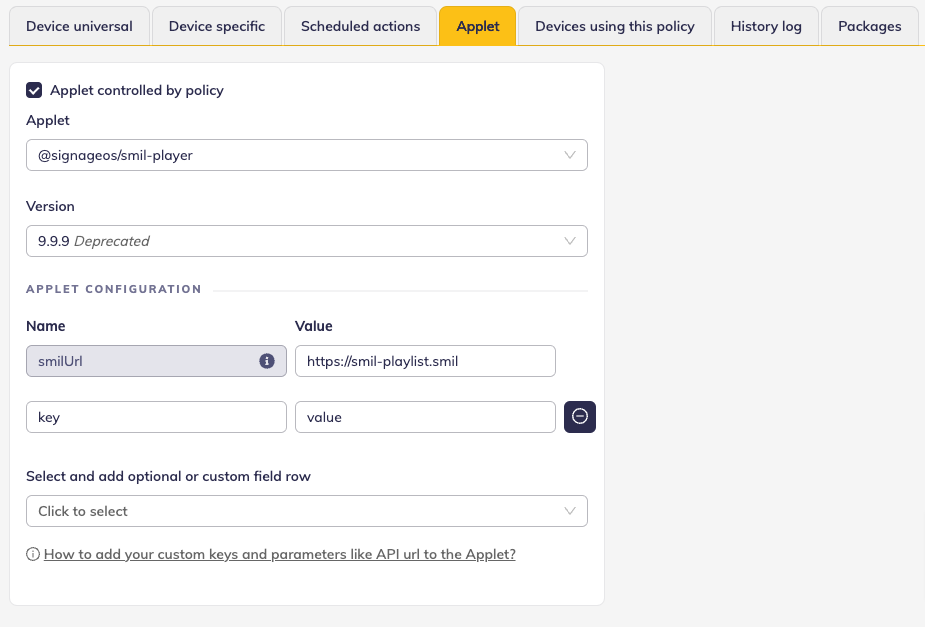The height and width of the screenshot is (627, 925).
Task: Open the Applet dropdown for @signageos/smil-player
Action: pyautogui.click(x=306, y=155)
